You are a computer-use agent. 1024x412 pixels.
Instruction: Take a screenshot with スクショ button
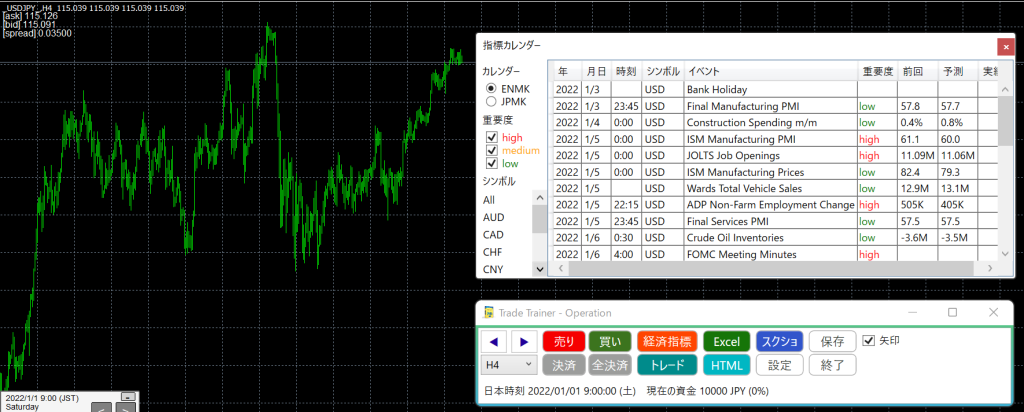[780, 341]
